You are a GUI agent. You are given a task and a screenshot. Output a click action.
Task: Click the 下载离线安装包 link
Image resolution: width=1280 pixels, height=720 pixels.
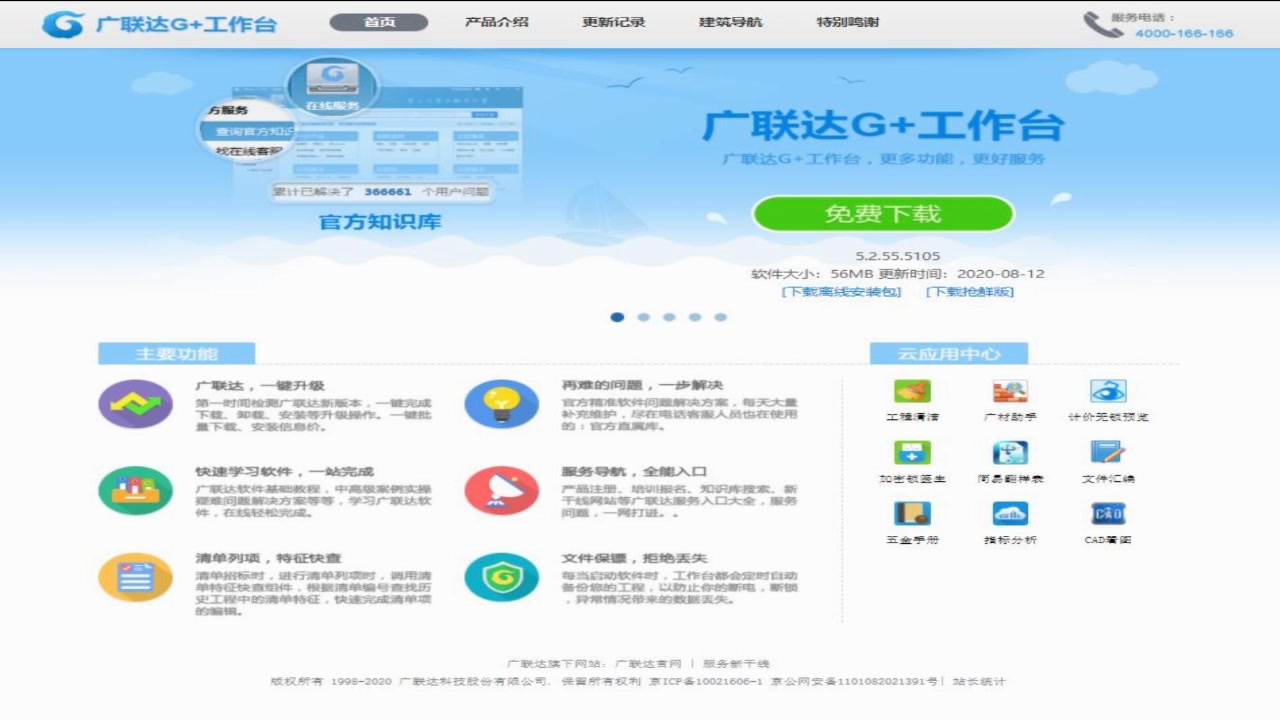[x=841, y=292]
